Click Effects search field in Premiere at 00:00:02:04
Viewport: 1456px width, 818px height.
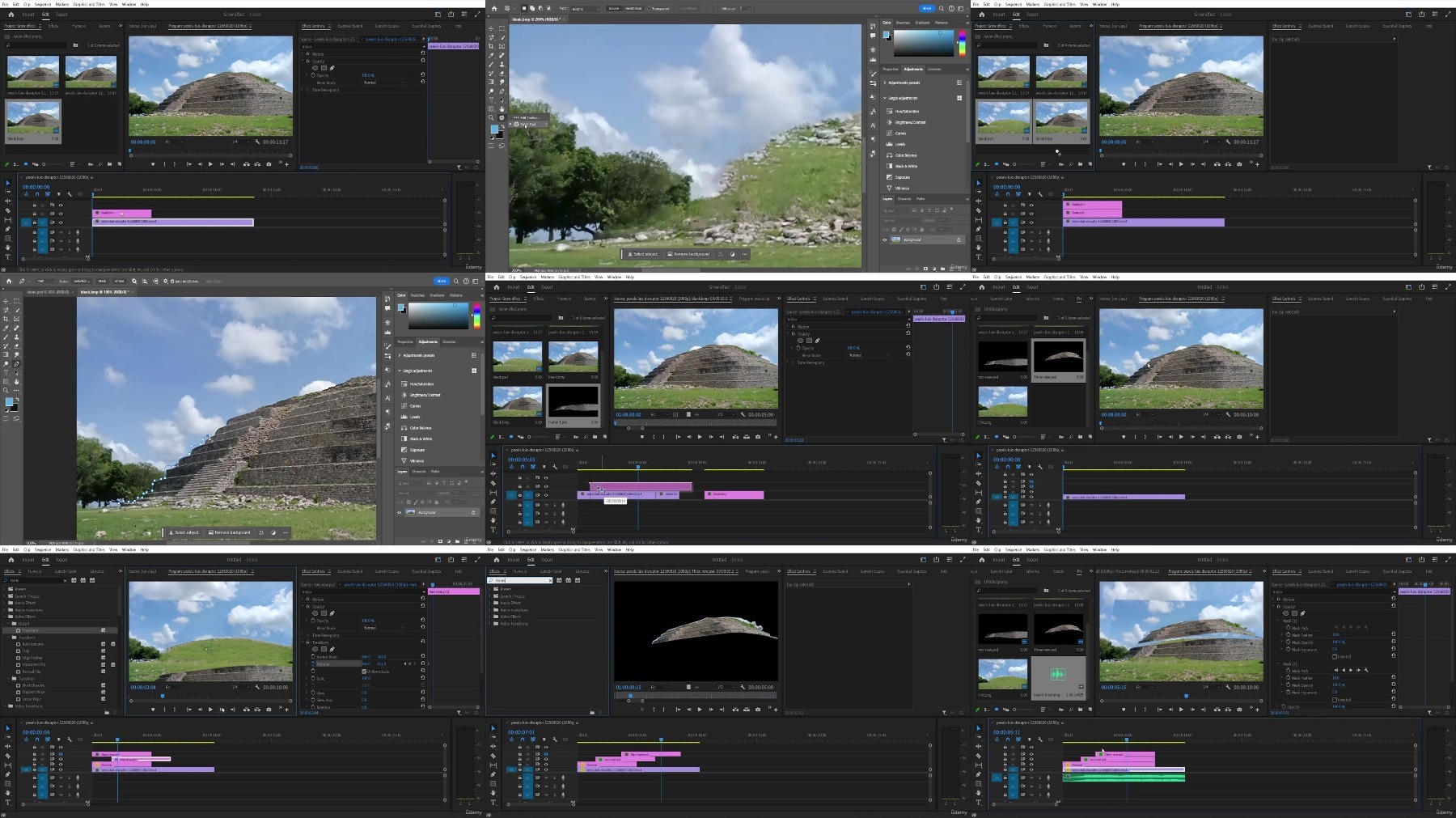point(34,580)
